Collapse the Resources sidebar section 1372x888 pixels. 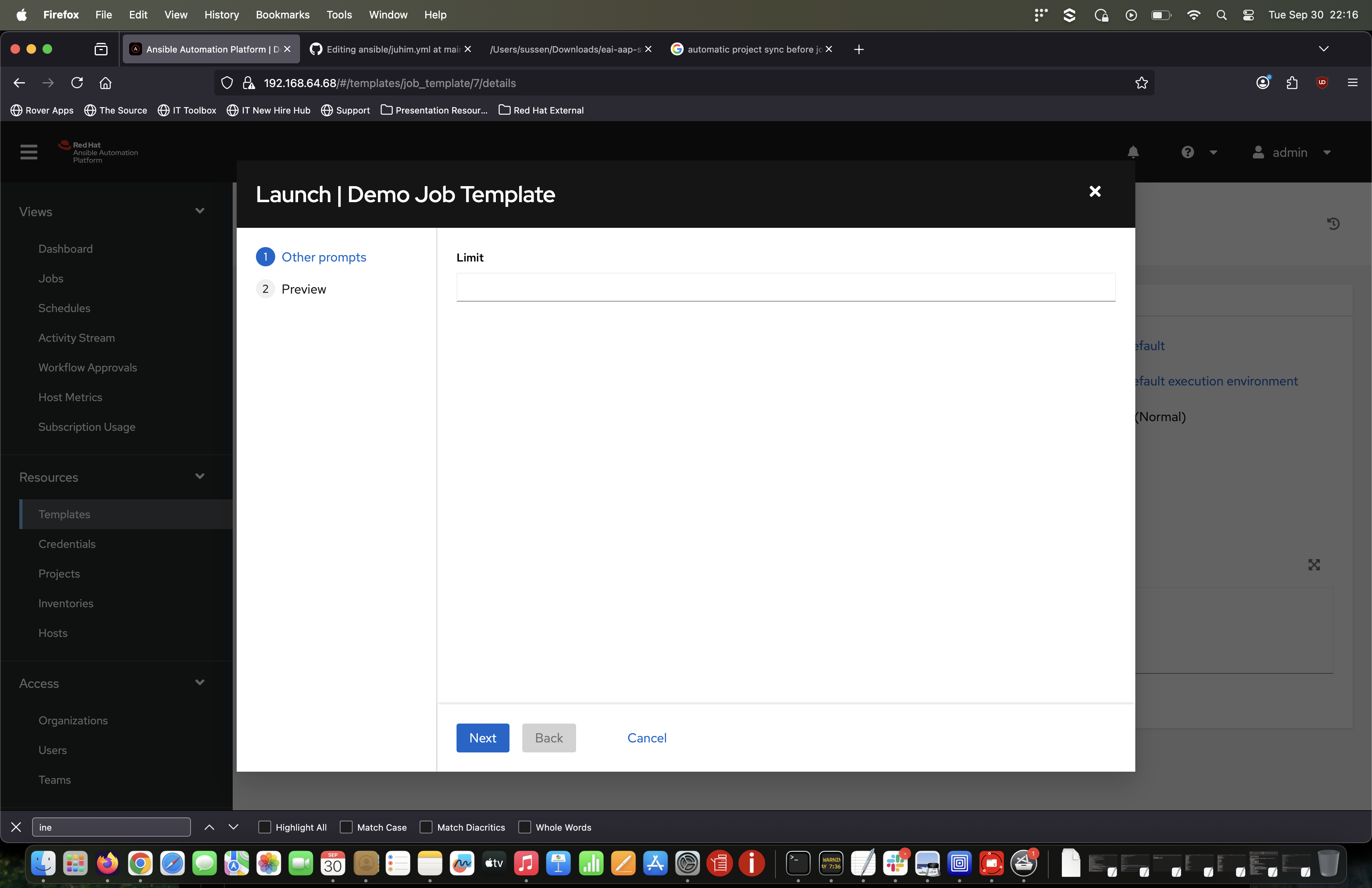[x=199, y=476]
